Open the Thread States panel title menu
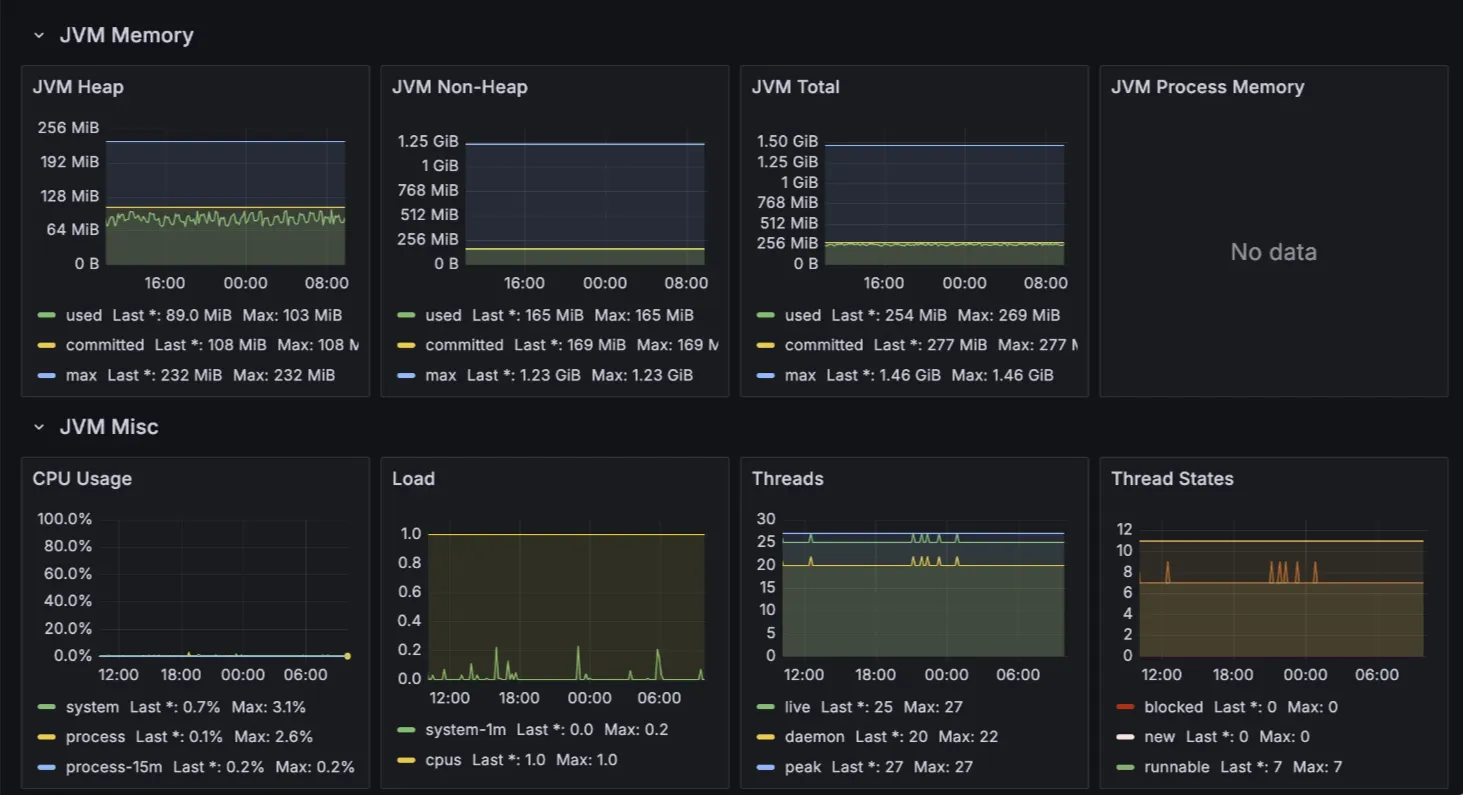This screenshot has width=1463, height=795. pos(1172,479)
